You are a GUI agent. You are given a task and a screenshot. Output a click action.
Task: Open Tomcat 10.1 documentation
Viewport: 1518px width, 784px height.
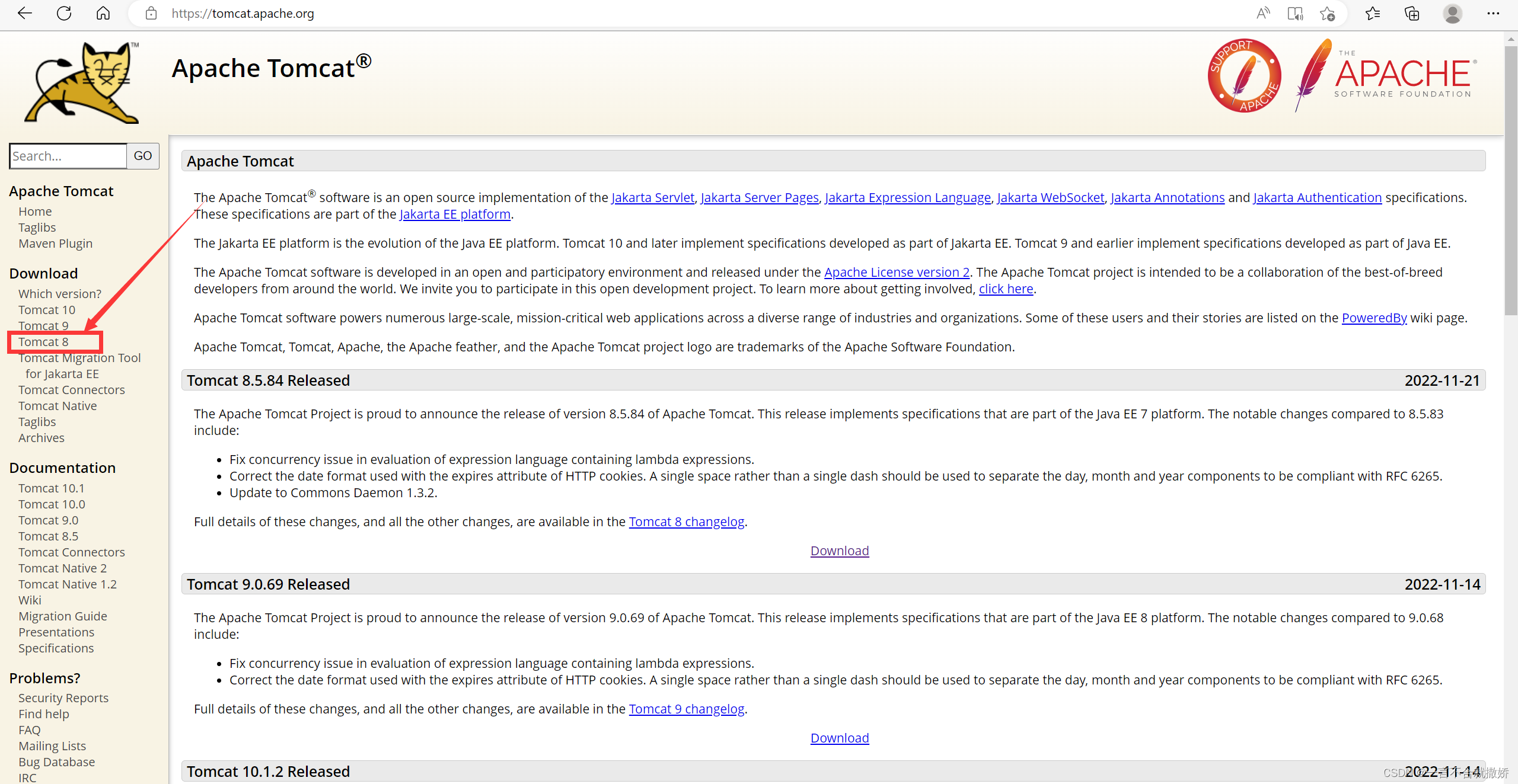click(52, 488)
